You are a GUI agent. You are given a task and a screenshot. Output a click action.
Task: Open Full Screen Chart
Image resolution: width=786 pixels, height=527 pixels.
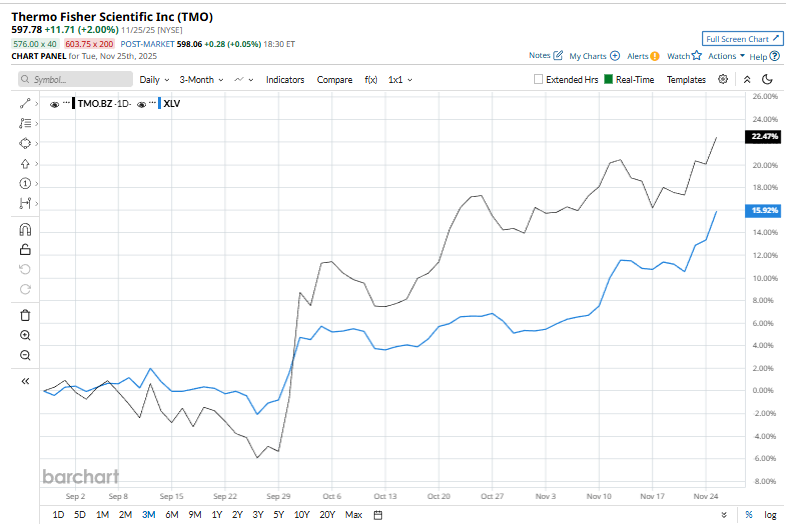coord(742,39)
